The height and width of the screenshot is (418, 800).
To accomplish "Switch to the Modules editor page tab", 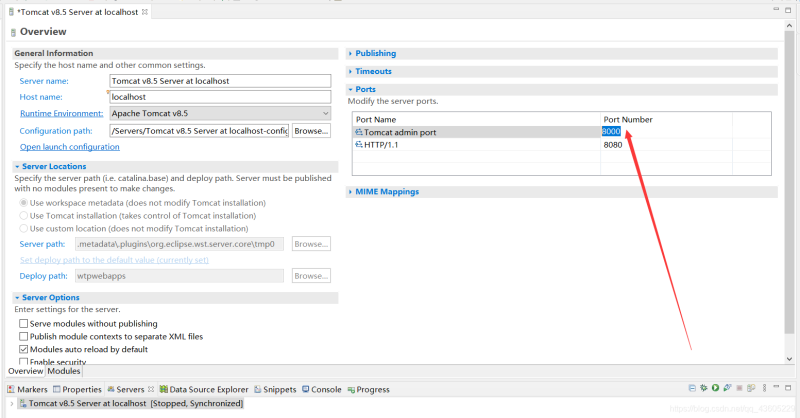I will pos(64,371).
